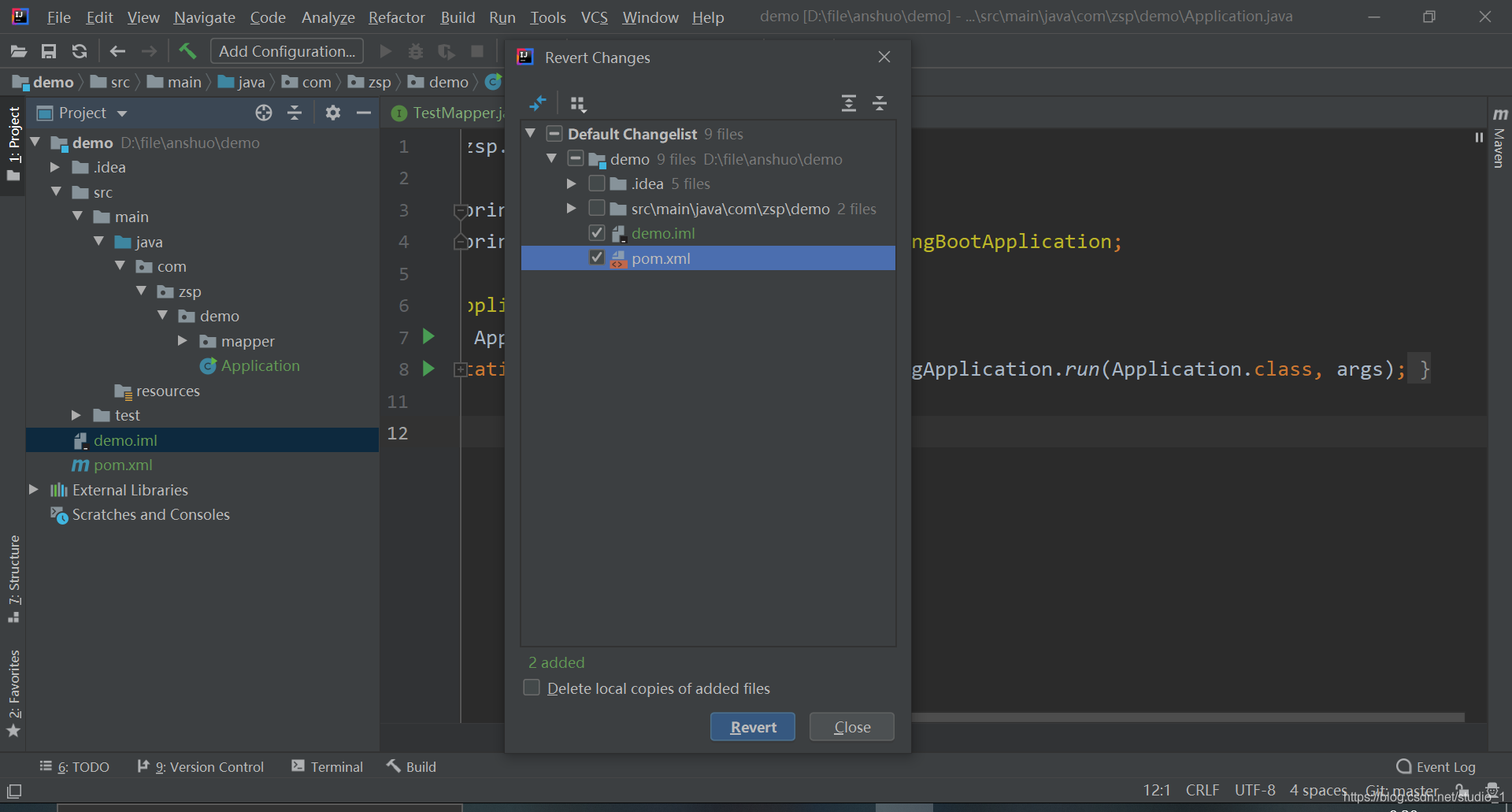Check the src\main\java\com\zsp\demo checkbox
Screen dimensions: 1512x812
click(597, 208)
